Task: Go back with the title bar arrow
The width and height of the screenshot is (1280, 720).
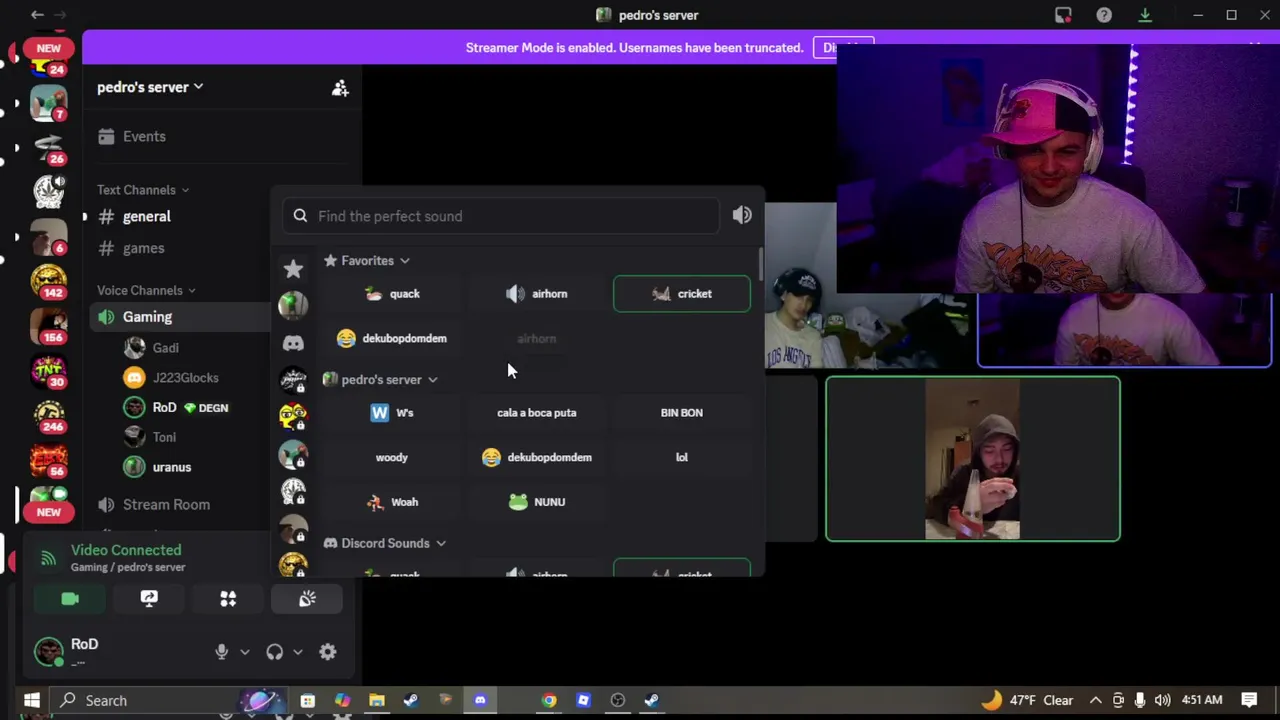Action: click(37, 15)
